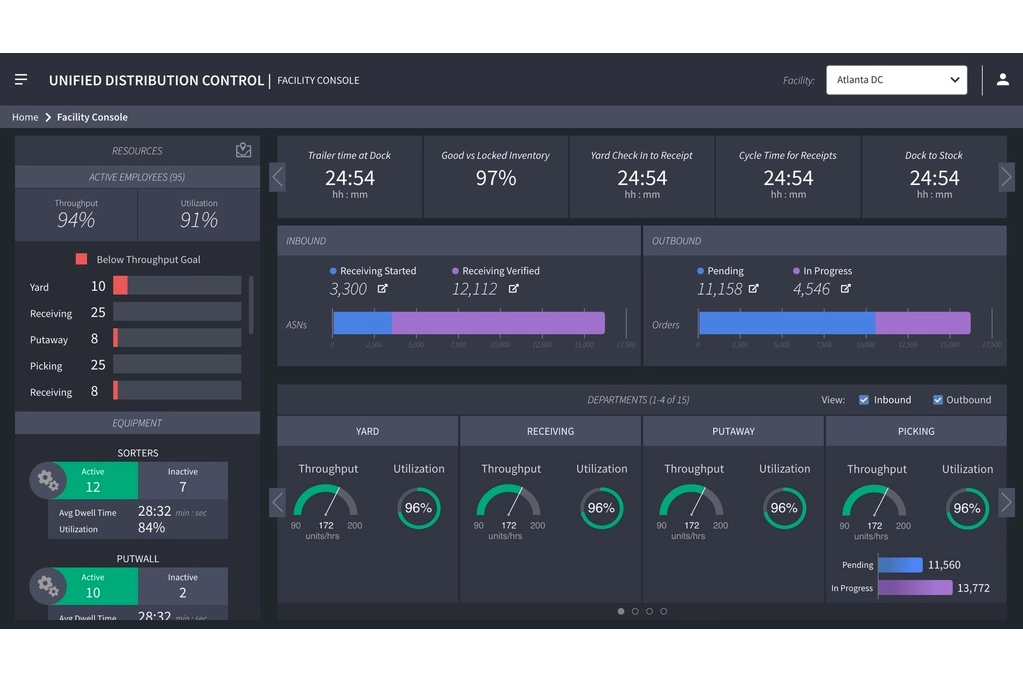Open the Atlanta DC facility dropdown

(896, 80)
